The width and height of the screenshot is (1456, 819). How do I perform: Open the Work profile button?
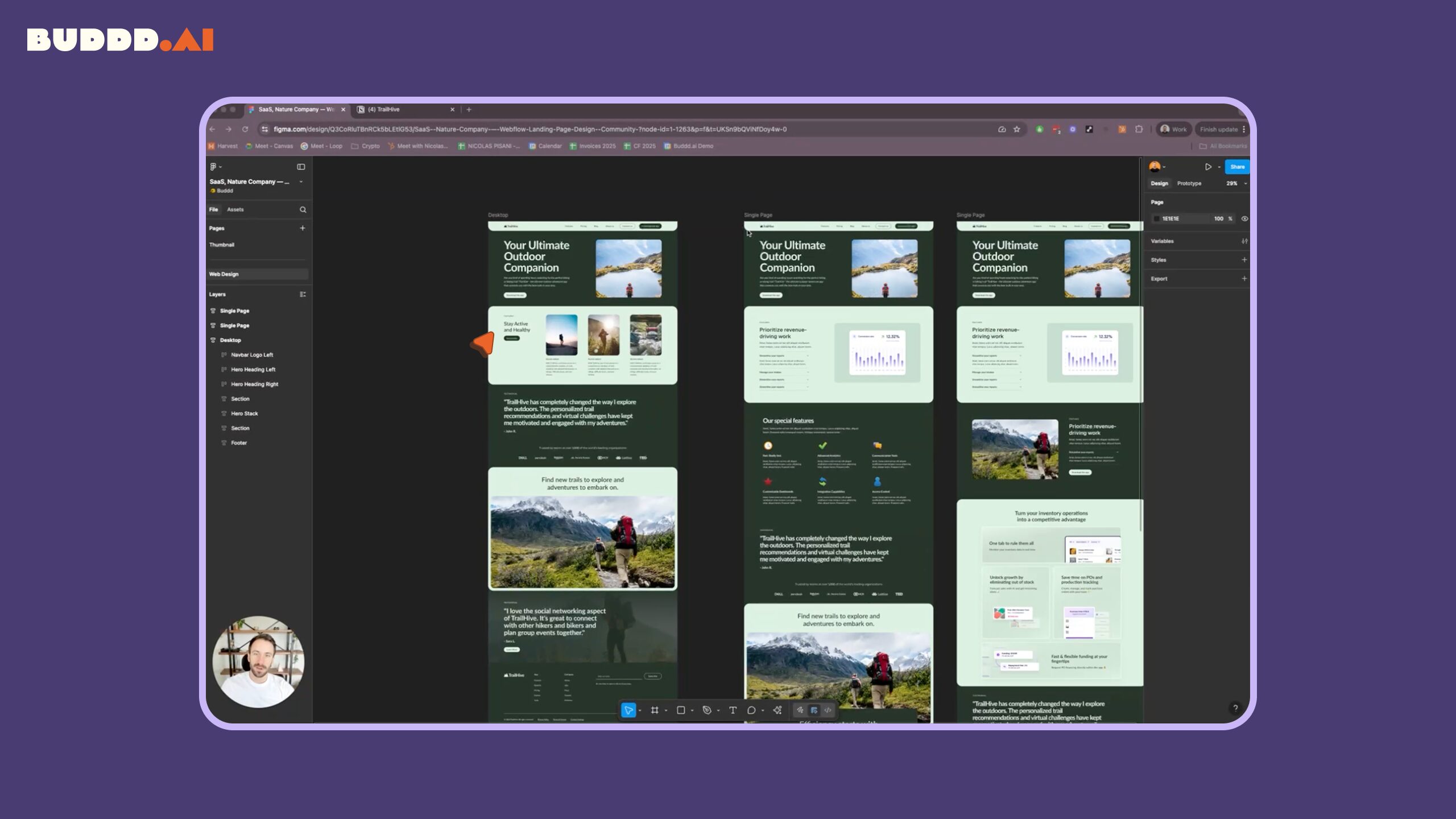1173,129
